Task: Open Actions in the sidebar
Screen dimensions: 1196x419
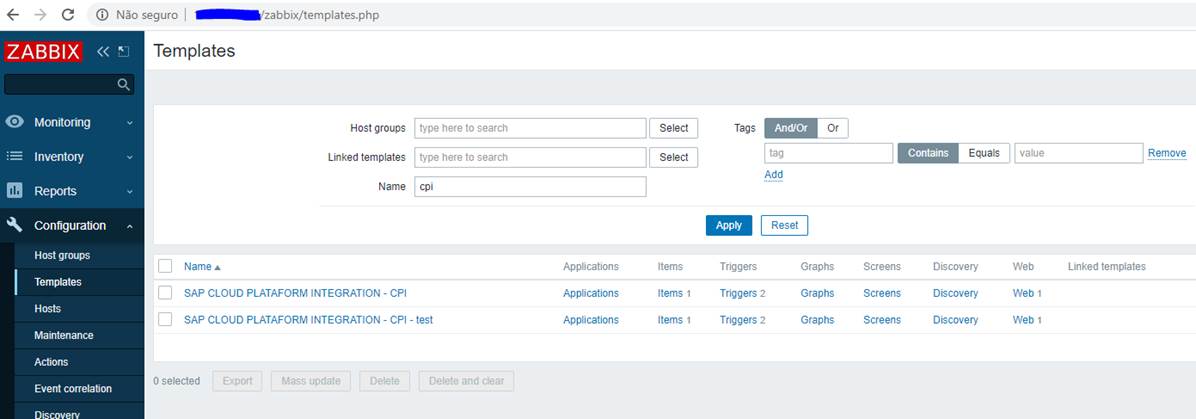Action: click(51, 362)
